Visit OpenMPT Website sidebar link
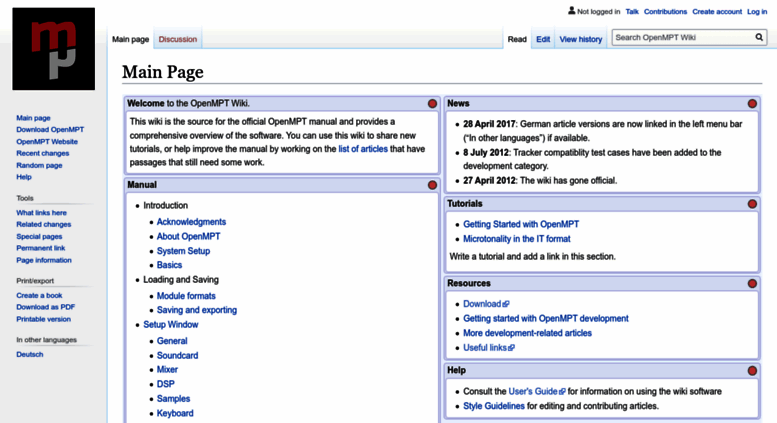 pos(47,142)
